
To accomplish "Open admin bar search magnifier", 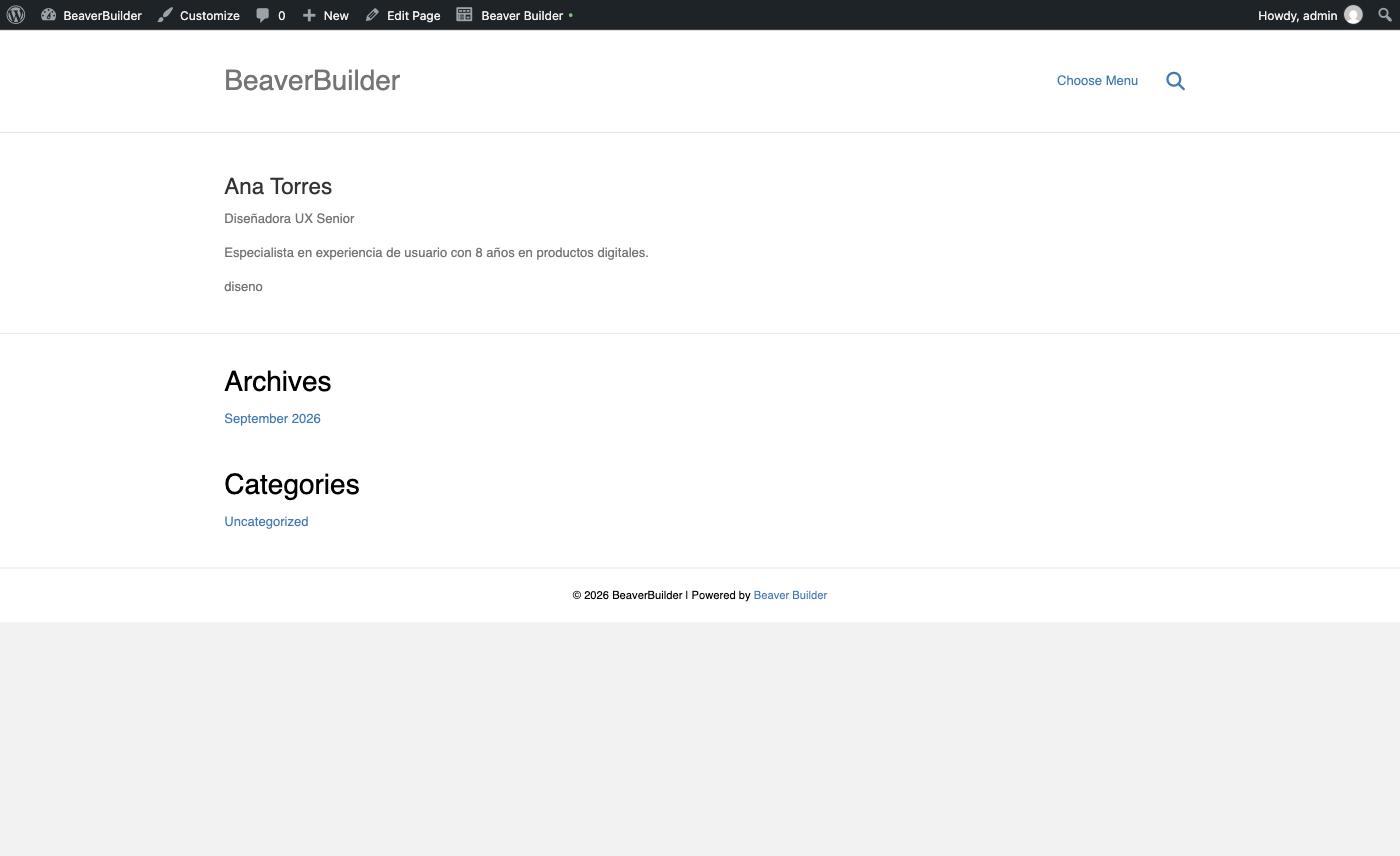I will 1385,15.
